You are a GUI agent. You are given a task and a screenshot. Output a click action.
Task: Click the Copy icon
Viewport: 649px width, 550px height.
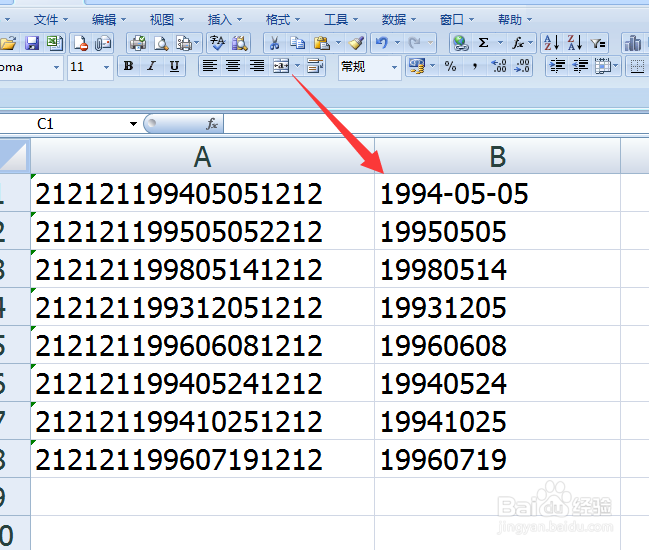click(297, 43)
